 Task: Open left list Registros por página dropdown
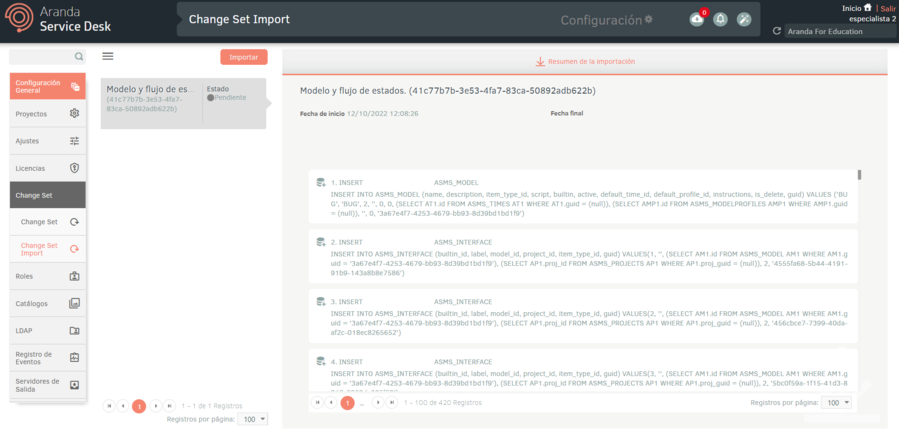pyautogui.click(x=252, y=419)
